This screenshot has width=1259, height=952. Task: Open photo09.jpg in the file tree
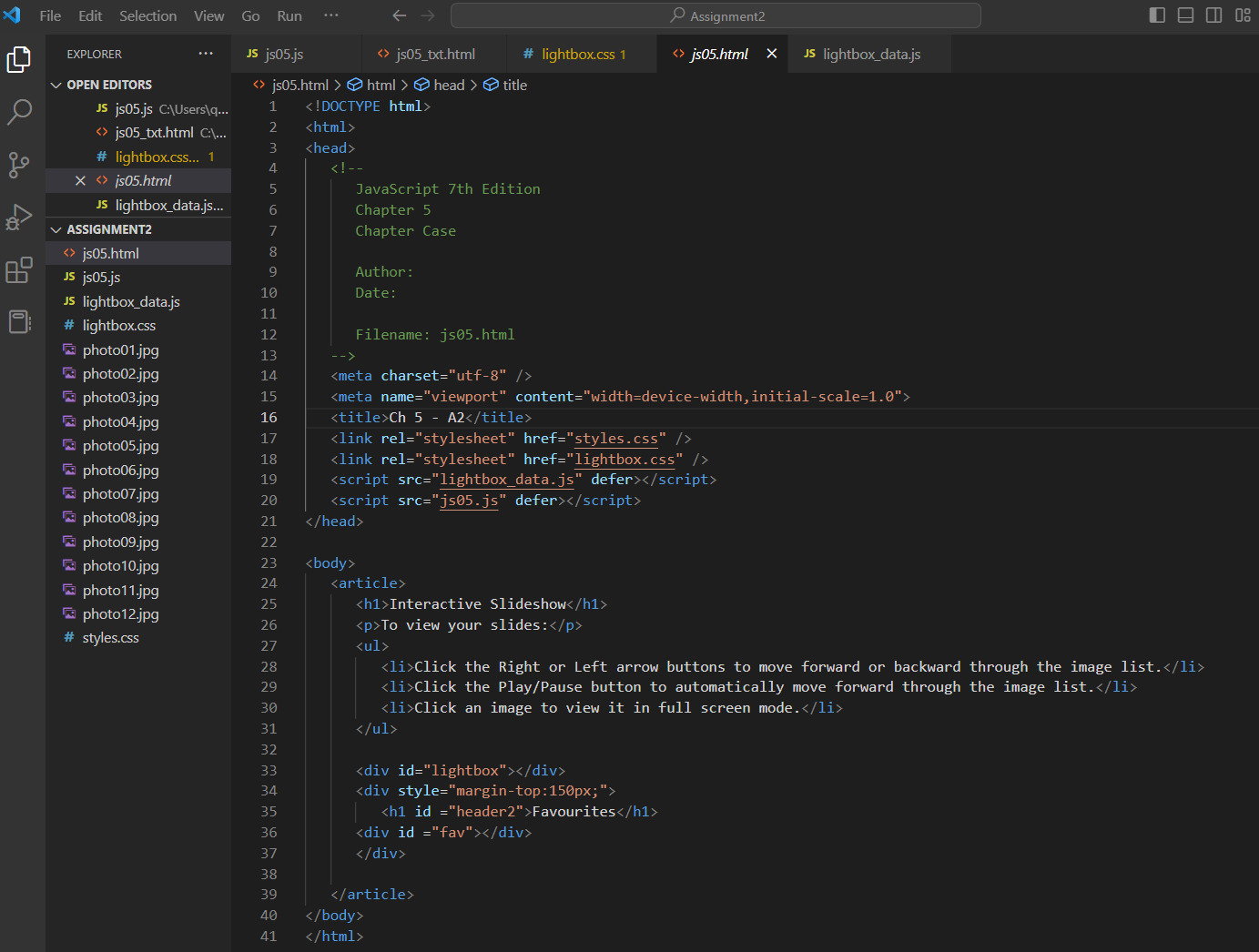[x=138, y=542]
